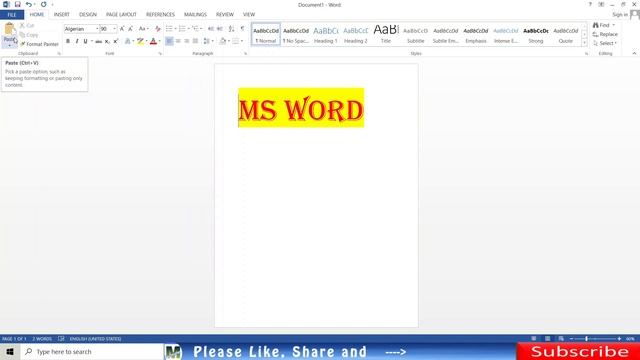Click the highlighted MS WORD text in document
Viewport: 640px width, 360px height.
coord(301,108)
